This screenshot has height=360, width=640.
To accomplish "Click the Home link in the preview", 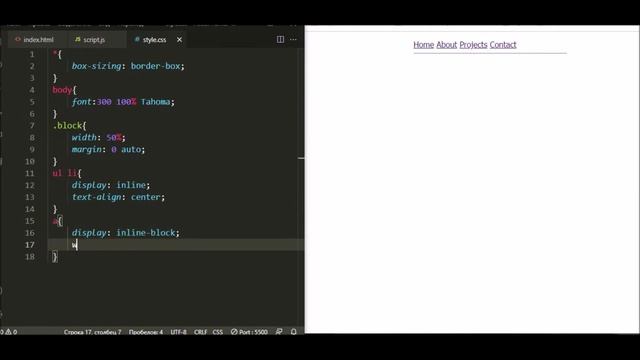I will tap(423, 45).
